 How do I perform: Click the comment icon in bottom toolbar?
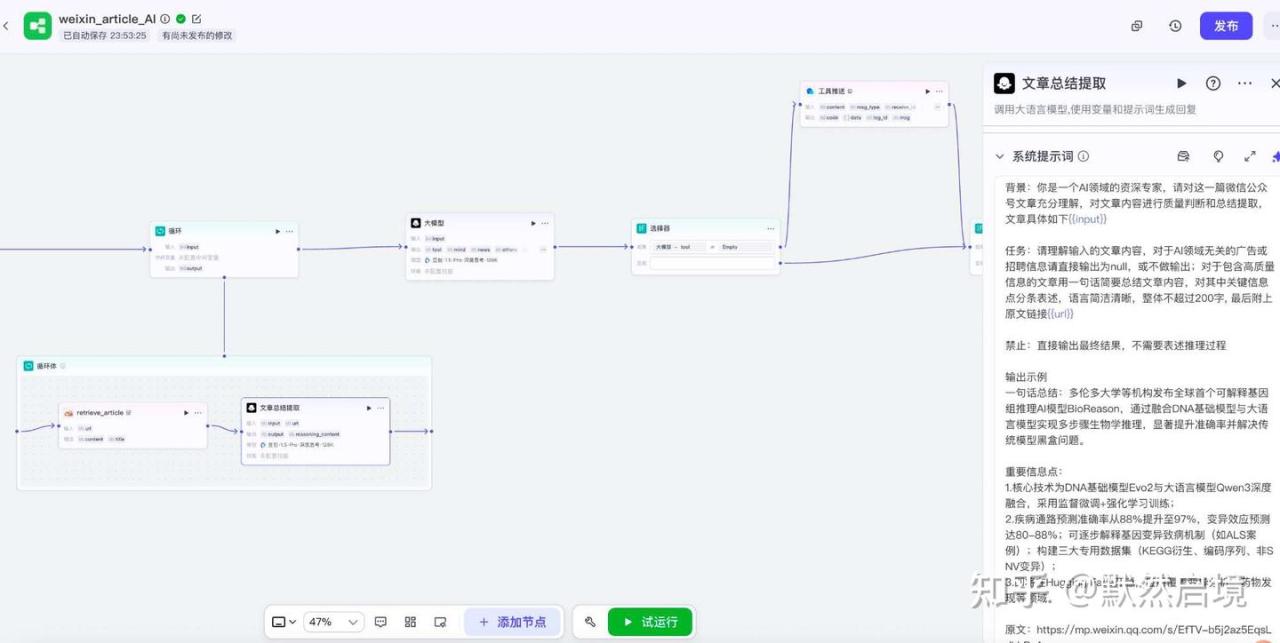pyautogui.click(x=380, y=621)
